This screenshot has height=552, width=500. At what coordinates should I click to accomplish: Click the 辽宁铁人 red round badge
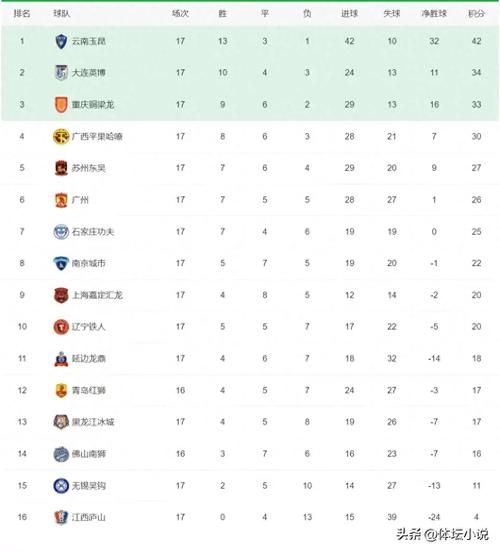click(61, 327)
